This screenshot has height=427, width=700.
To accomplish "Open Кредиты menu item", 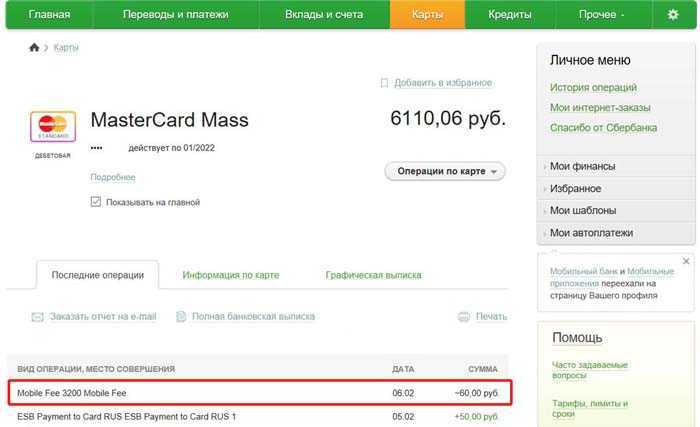I will click(x=510, y=15).
